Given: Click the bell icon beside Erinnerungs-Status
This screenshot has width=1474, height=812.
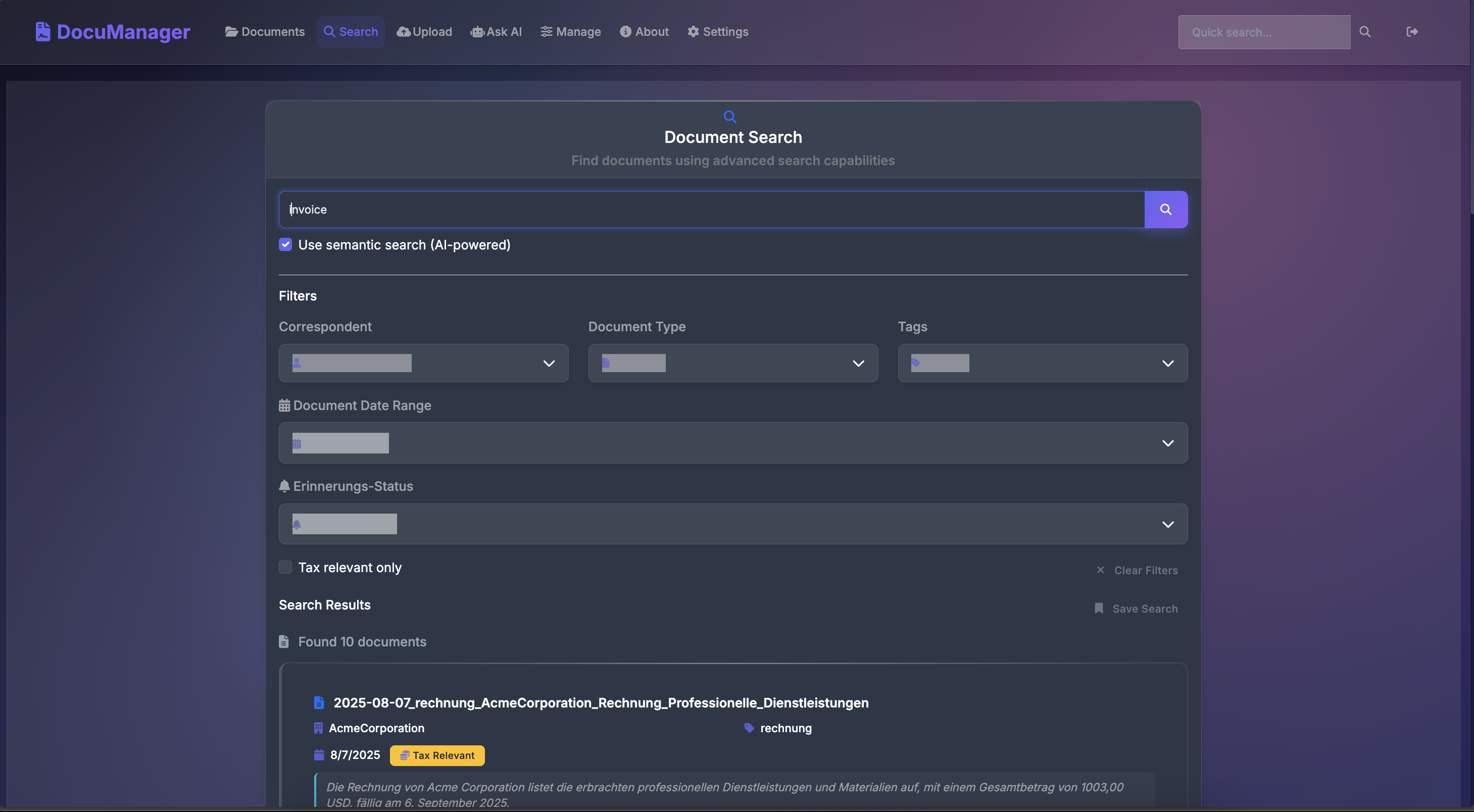Looking at the screenshot, I should pos(284,486).
